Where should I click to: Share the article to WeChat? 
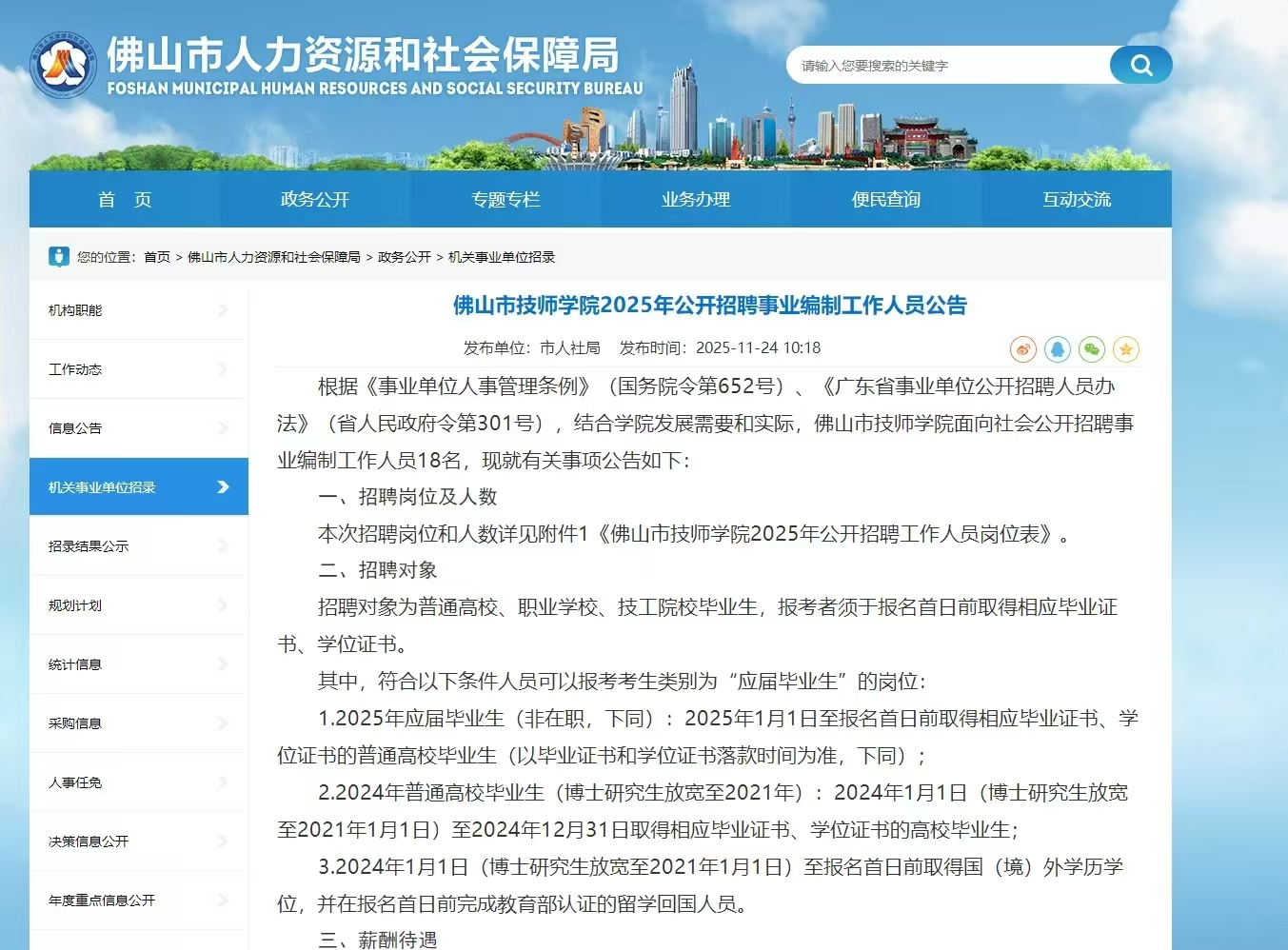coord(1092,349)
